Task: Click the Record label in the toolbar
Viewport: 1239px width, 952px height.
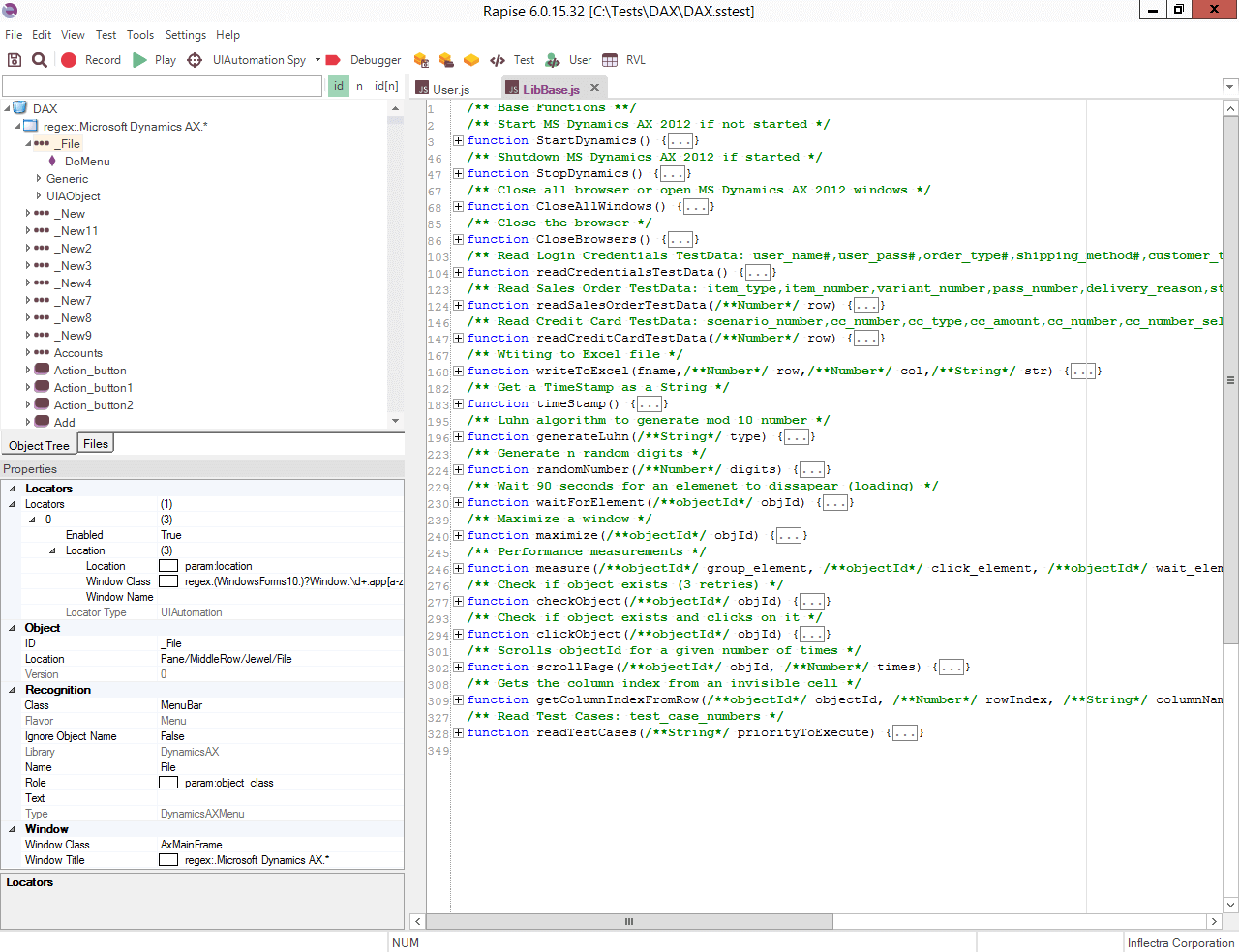Action: point(103,60)
